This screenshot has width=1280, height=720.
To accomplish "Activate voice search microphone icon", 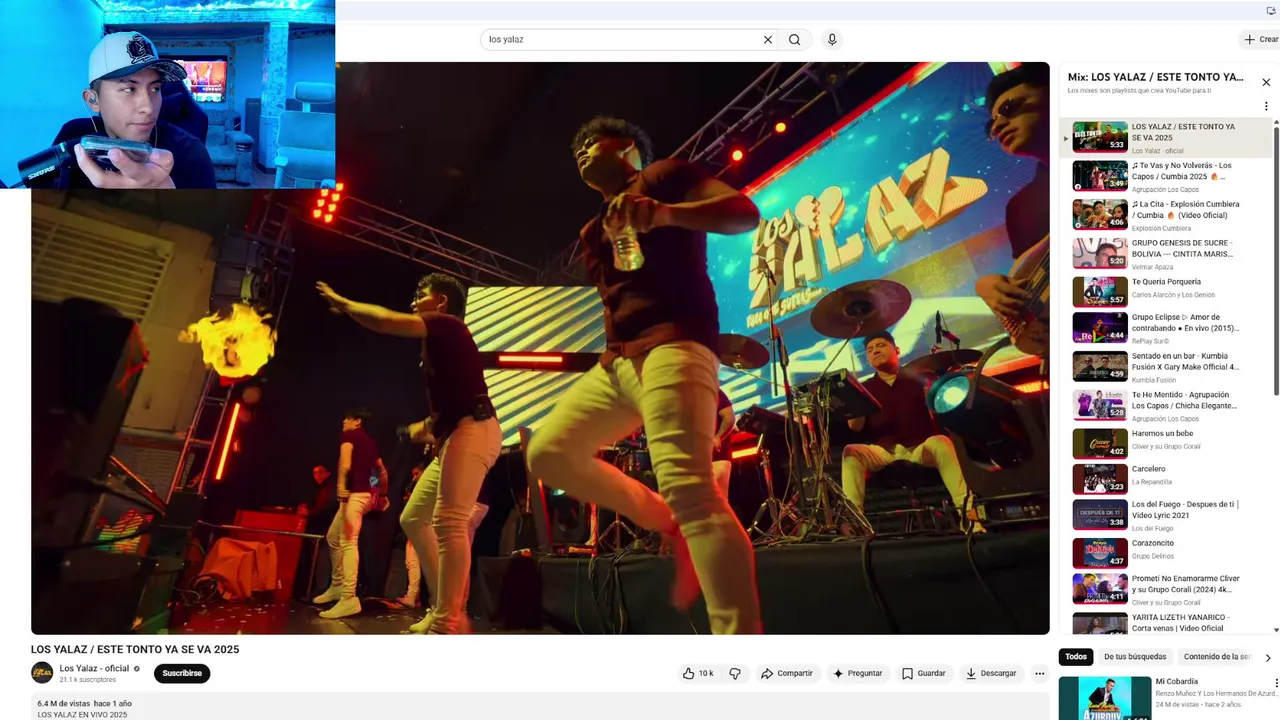I will pos(831,40).
